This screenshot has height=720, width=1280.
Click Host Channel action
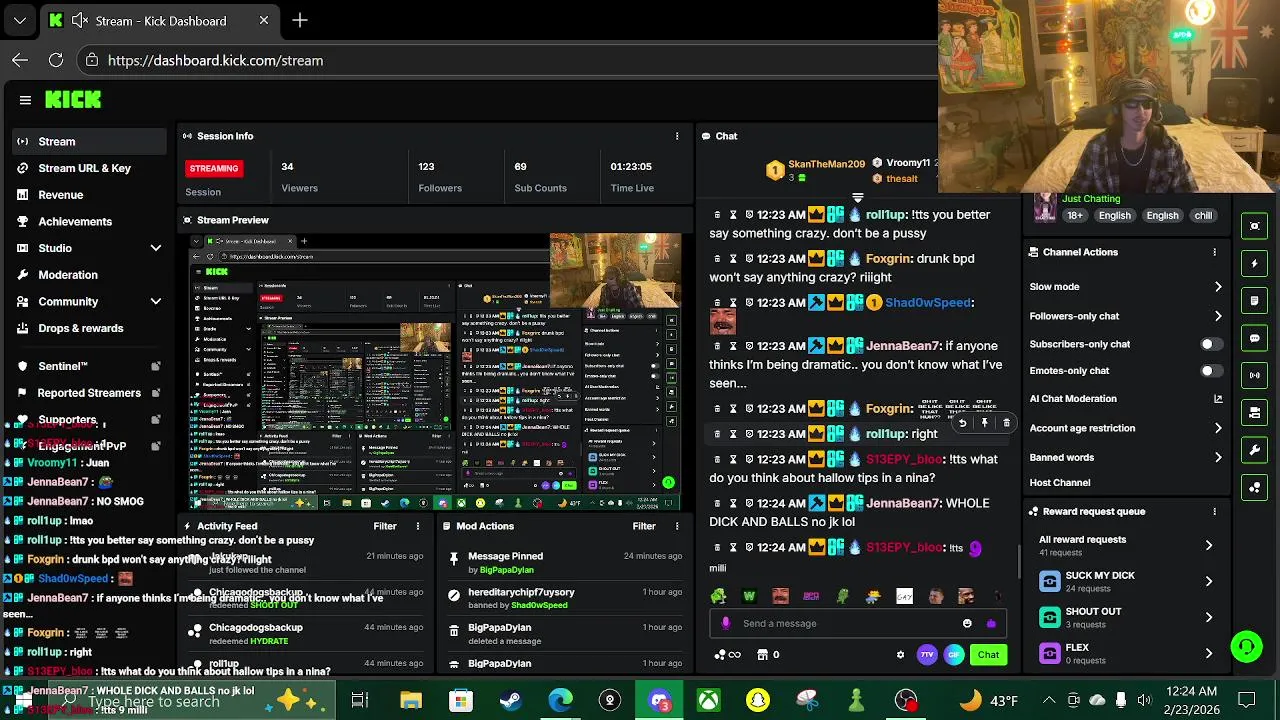(1060, 482)
